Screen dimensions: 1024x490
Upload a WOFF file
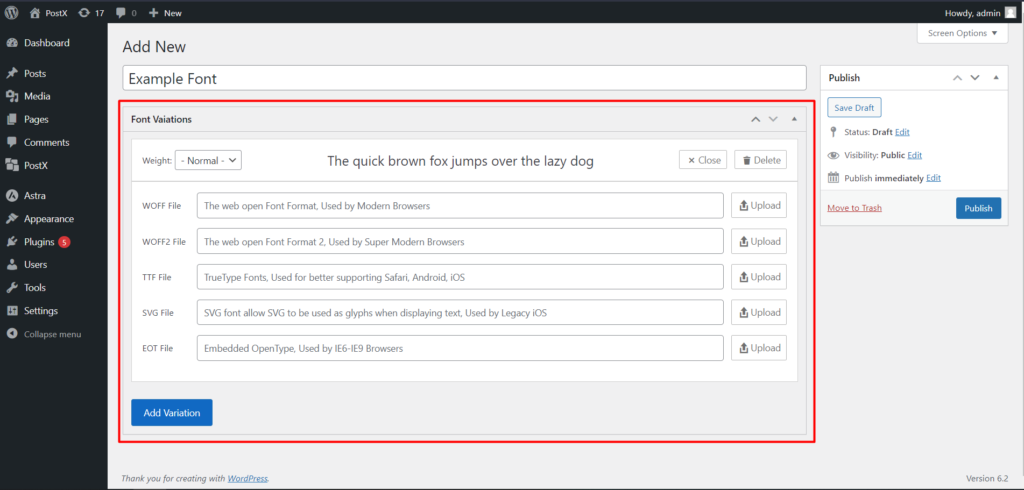point(759,206)
